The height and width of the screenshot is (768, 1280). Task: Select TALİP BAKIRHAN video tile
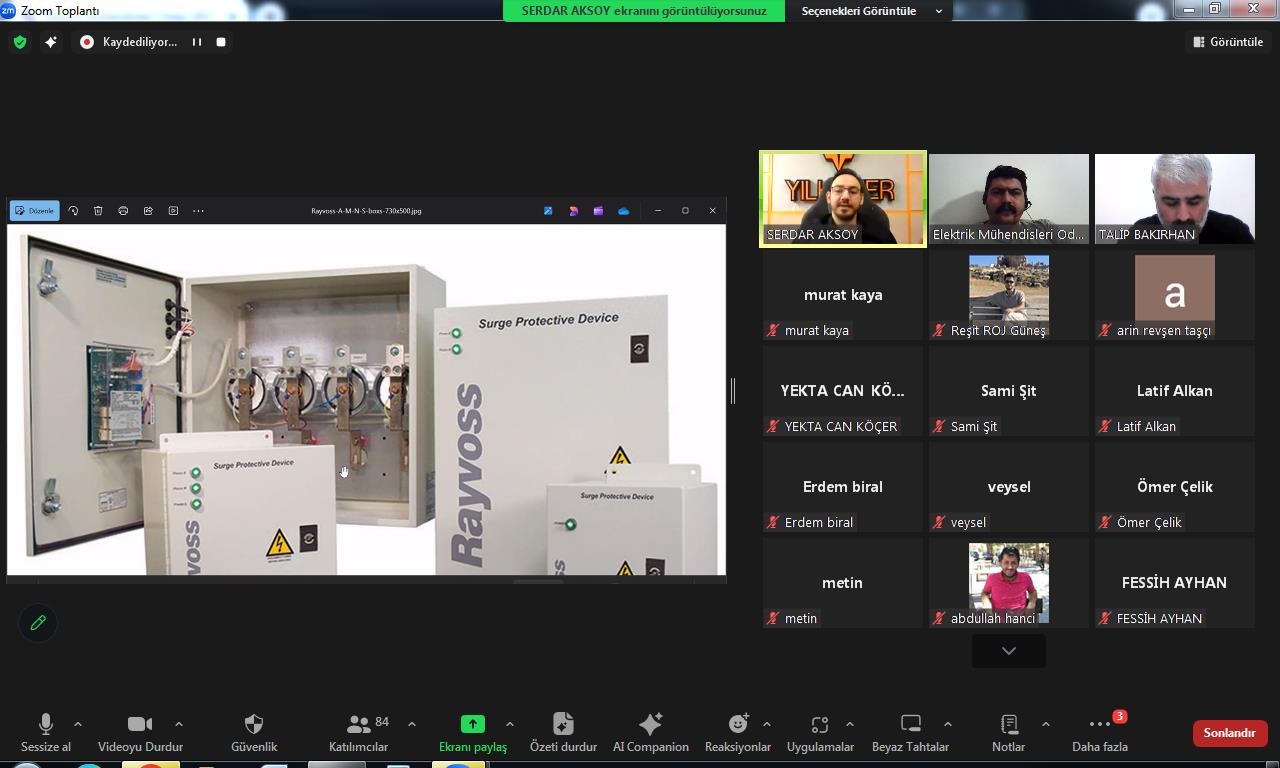click(1175, 199)
